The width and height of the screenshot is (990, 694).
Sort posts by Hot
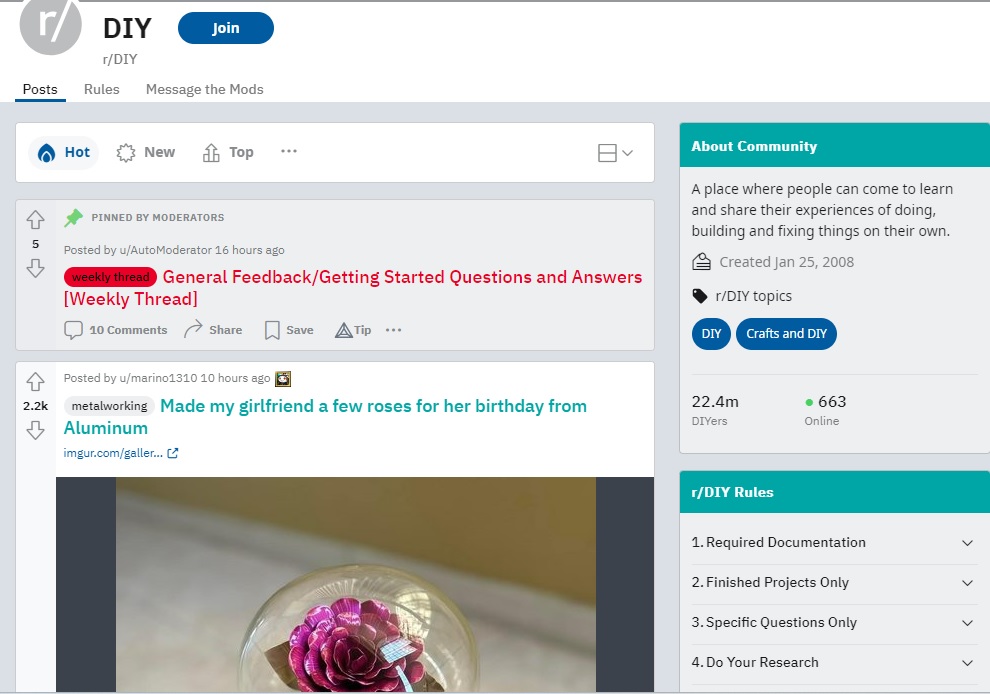64,153
